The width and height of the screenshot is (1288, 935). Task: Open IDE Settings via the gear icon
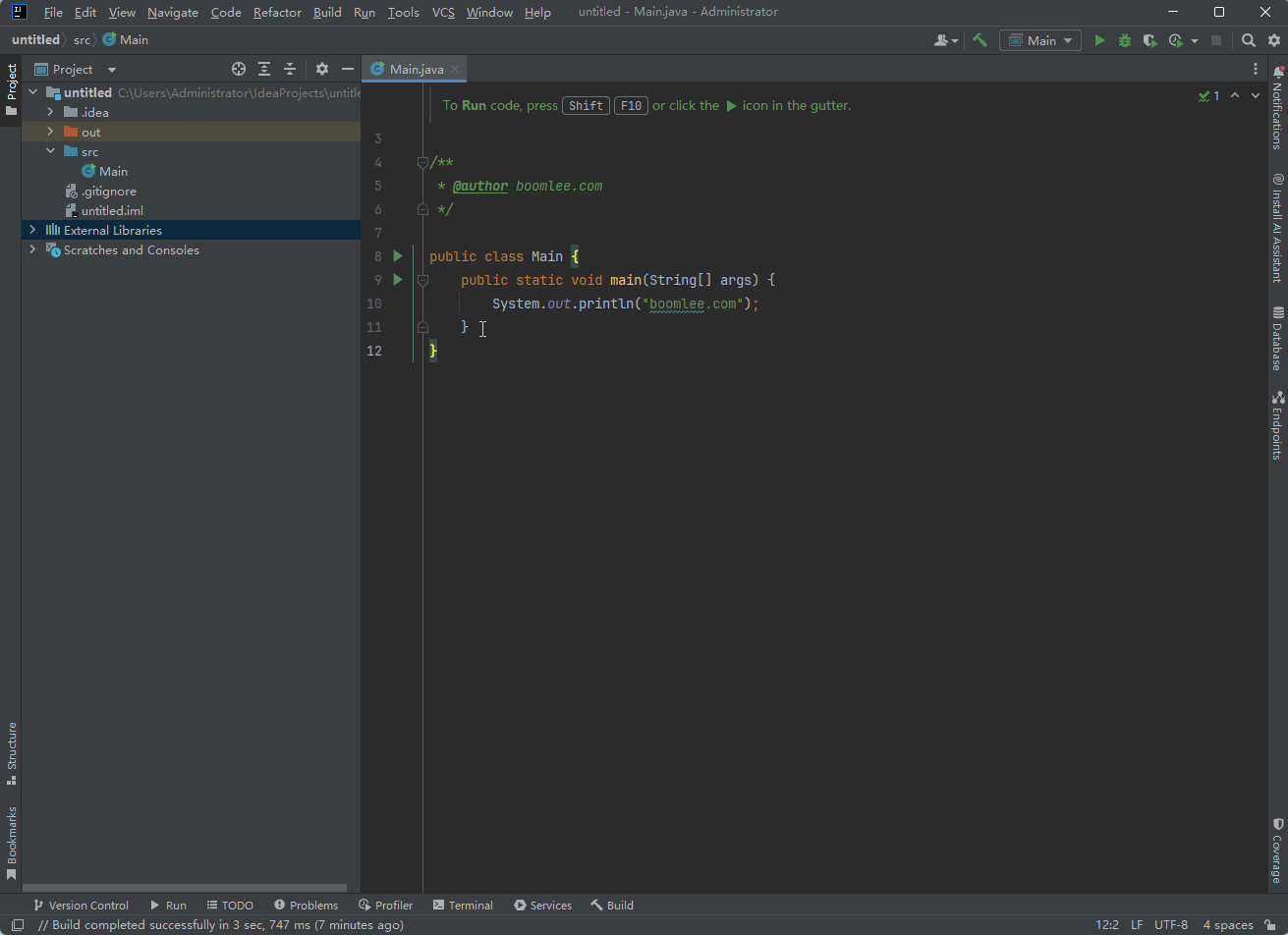coord(1274,40)
